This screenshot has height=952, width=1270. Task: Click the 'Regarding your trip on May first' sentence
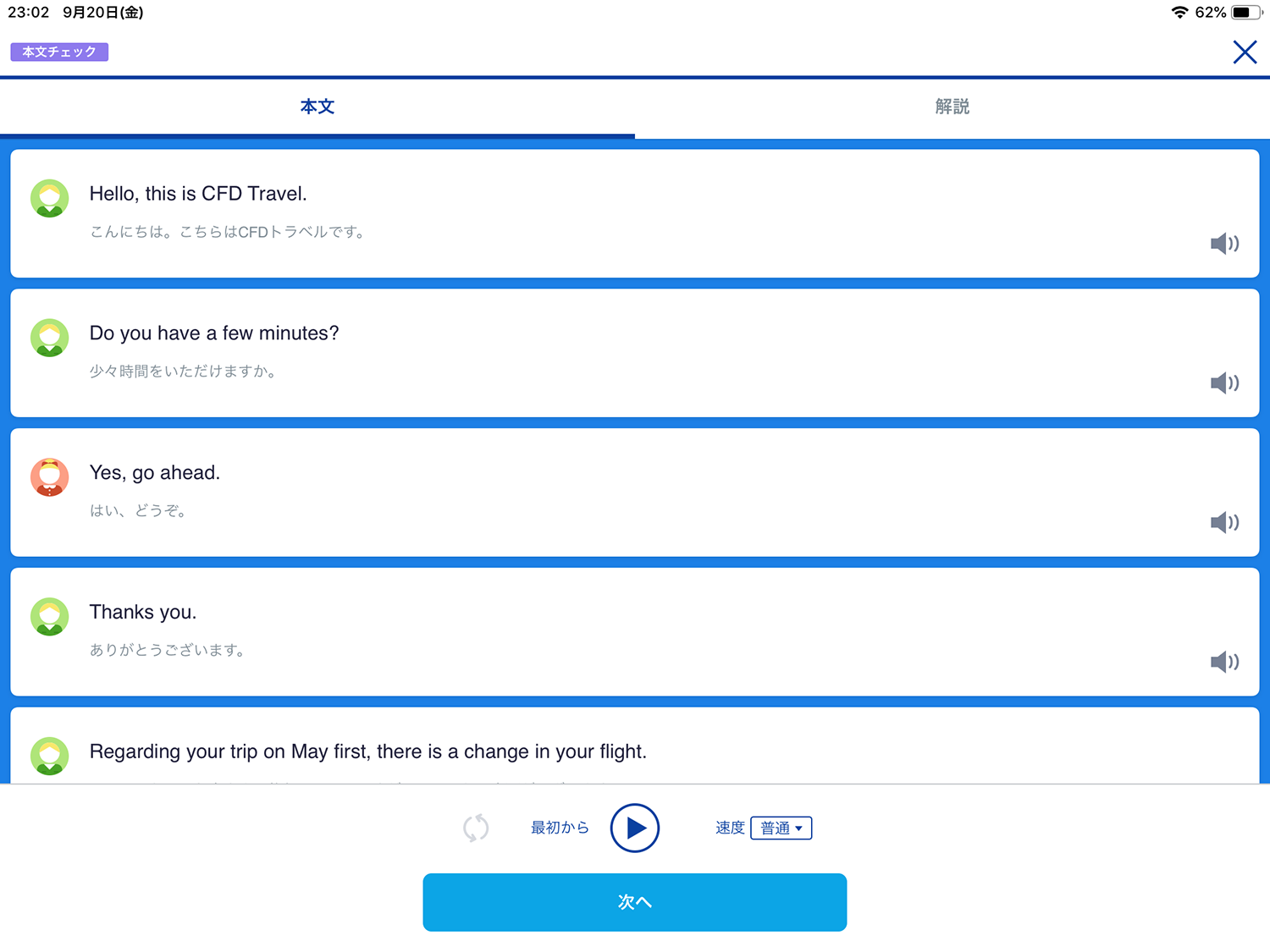368,751
